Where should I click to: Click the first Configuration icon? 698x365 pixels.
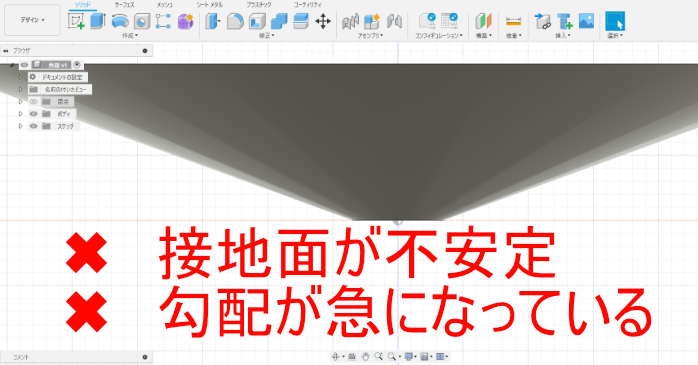coord(427,21)
